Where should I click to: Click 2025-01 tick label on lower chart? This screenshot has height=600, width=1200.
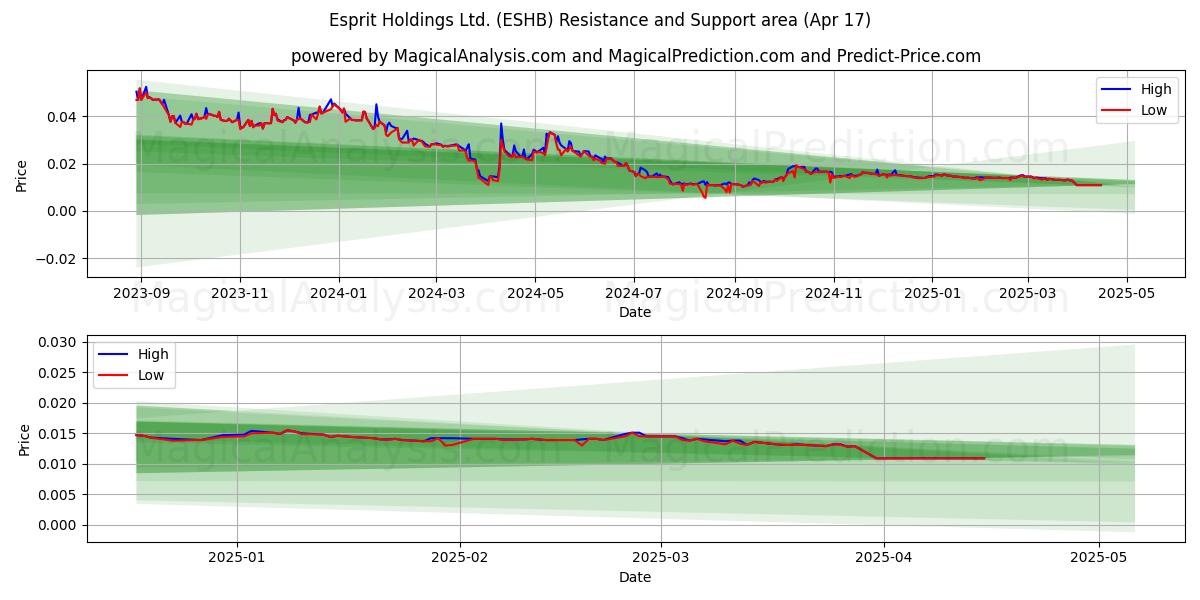[x=238, y=558]
